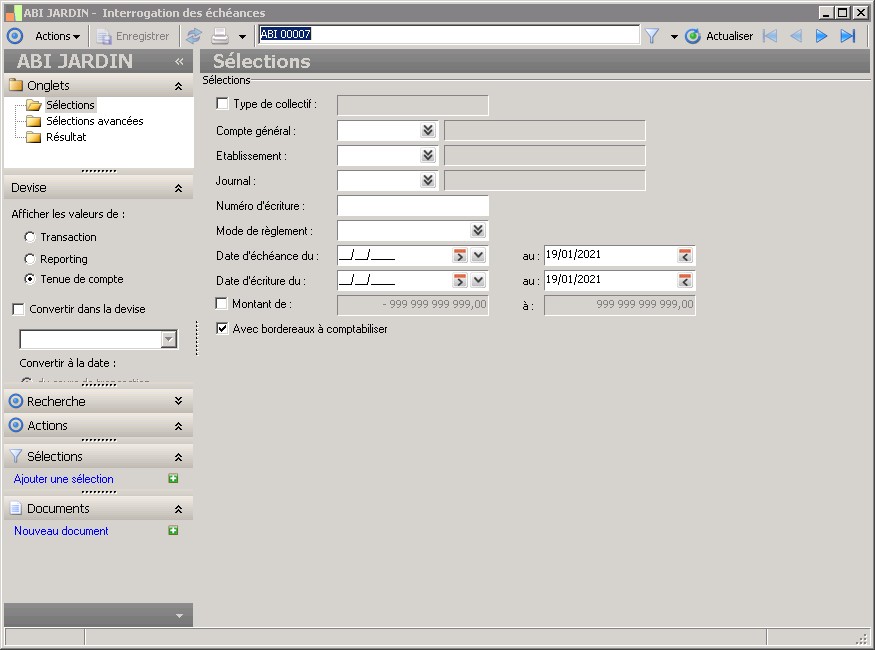The width and height of the screenshot is (875, 650).
Task: Select the Tenue de compte radio button
Action: tap(30, 279)
